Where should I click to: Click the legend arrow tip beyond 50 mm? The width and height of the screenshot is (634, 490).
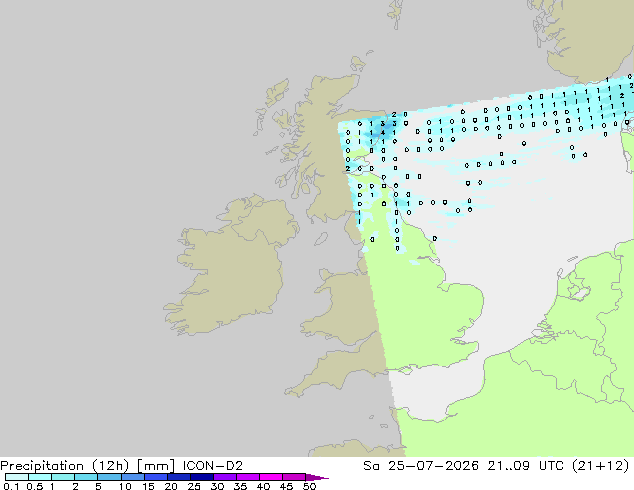click(317, 477)
